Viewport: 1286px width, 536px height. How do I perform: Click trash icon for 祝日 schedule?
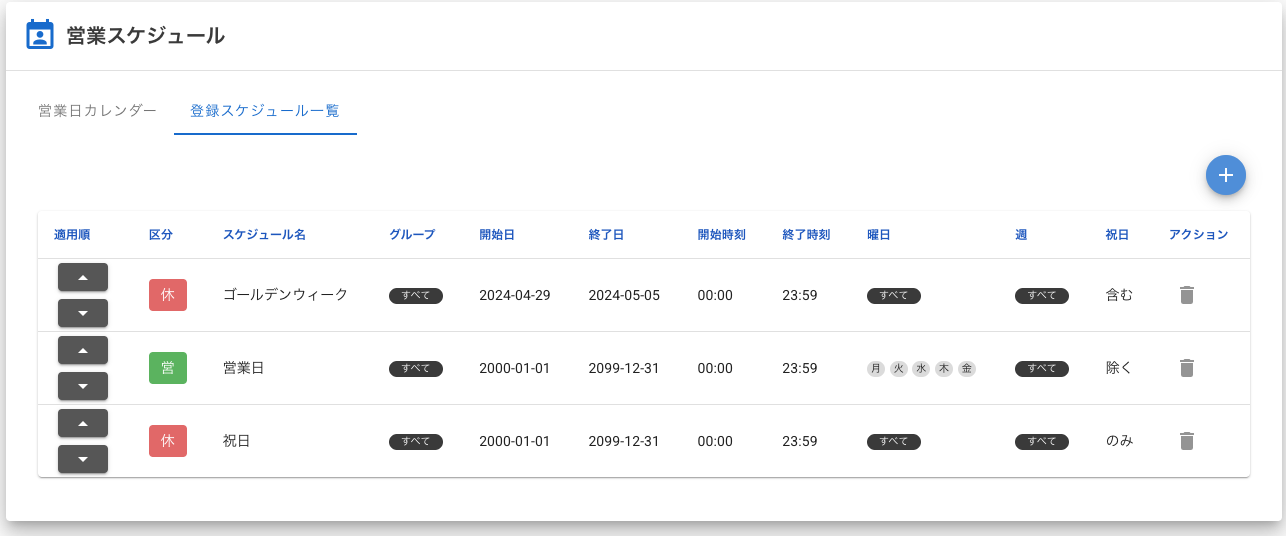pos(1186,441)
